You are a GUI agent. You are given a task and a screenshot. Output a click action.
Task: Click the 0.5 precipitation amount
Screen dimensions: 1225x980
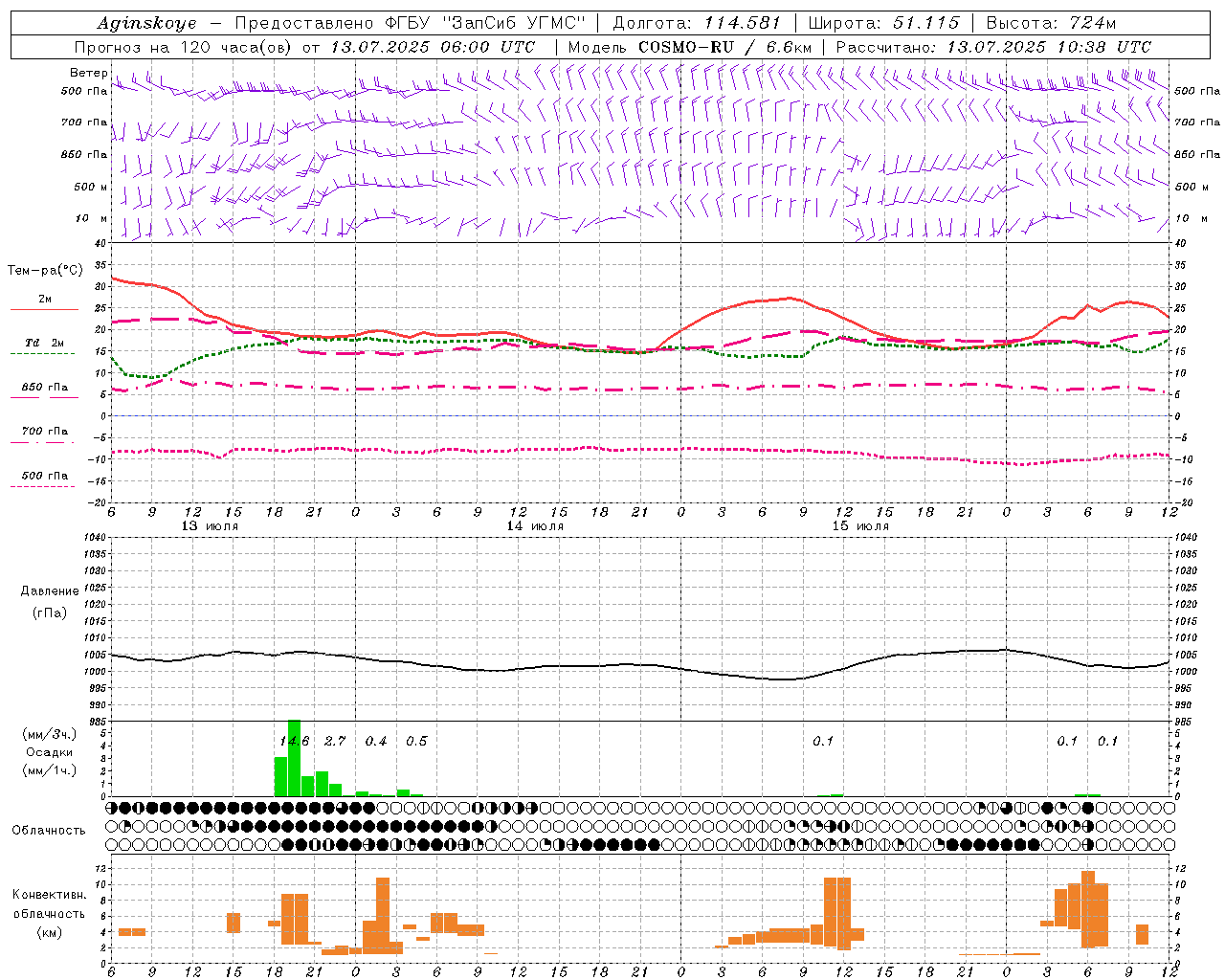tap(416, 741)
